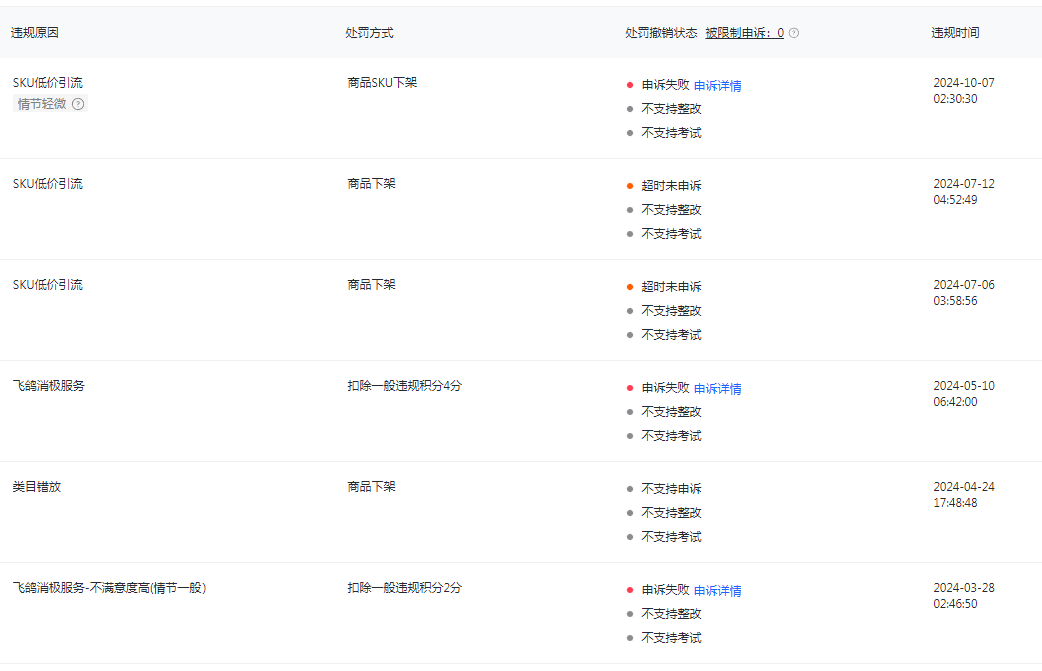Click 申诉失败 status in the 商品SKU下架 row

[665, 85]
